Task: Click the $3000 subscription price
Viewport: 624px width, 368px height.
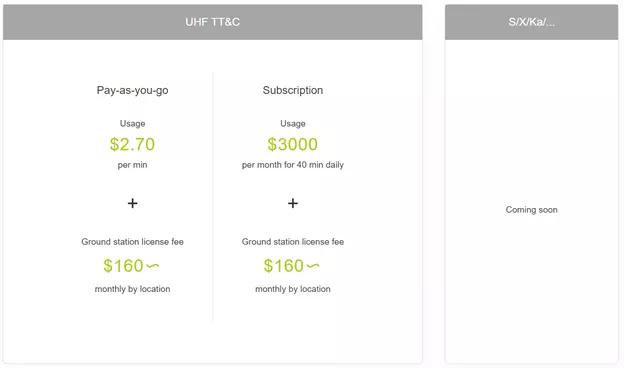Action: (293, 144)
